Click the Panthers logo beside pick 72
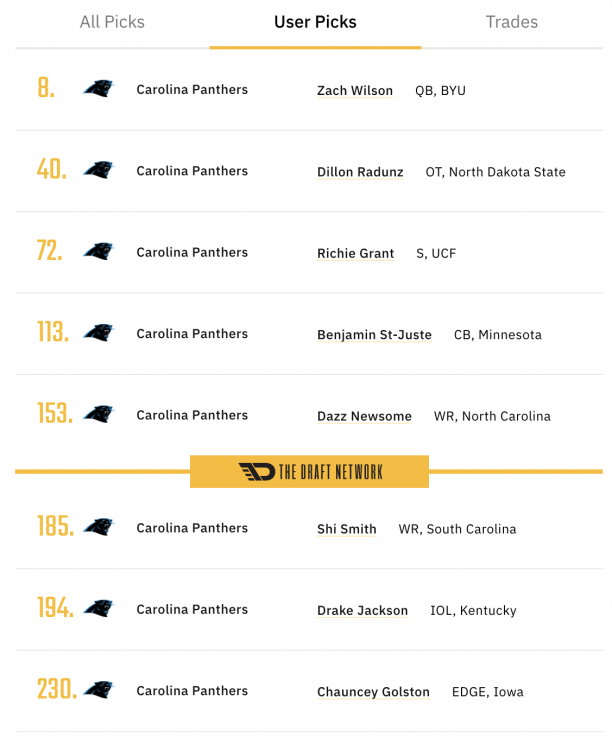Screen dimensions: 612x750 (98, 252)
